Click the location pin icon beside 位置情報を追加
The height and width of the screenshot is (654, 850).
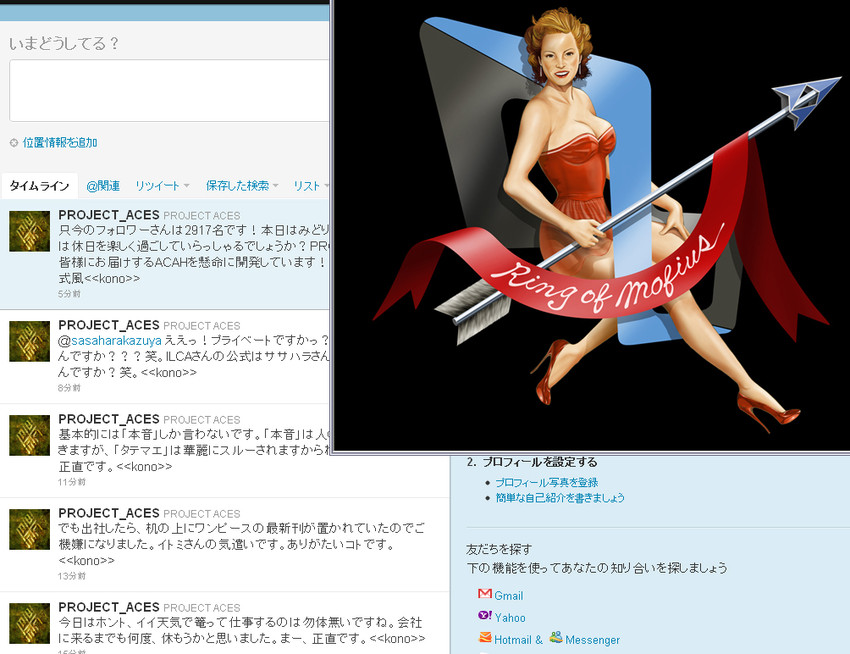pos(14,143)
